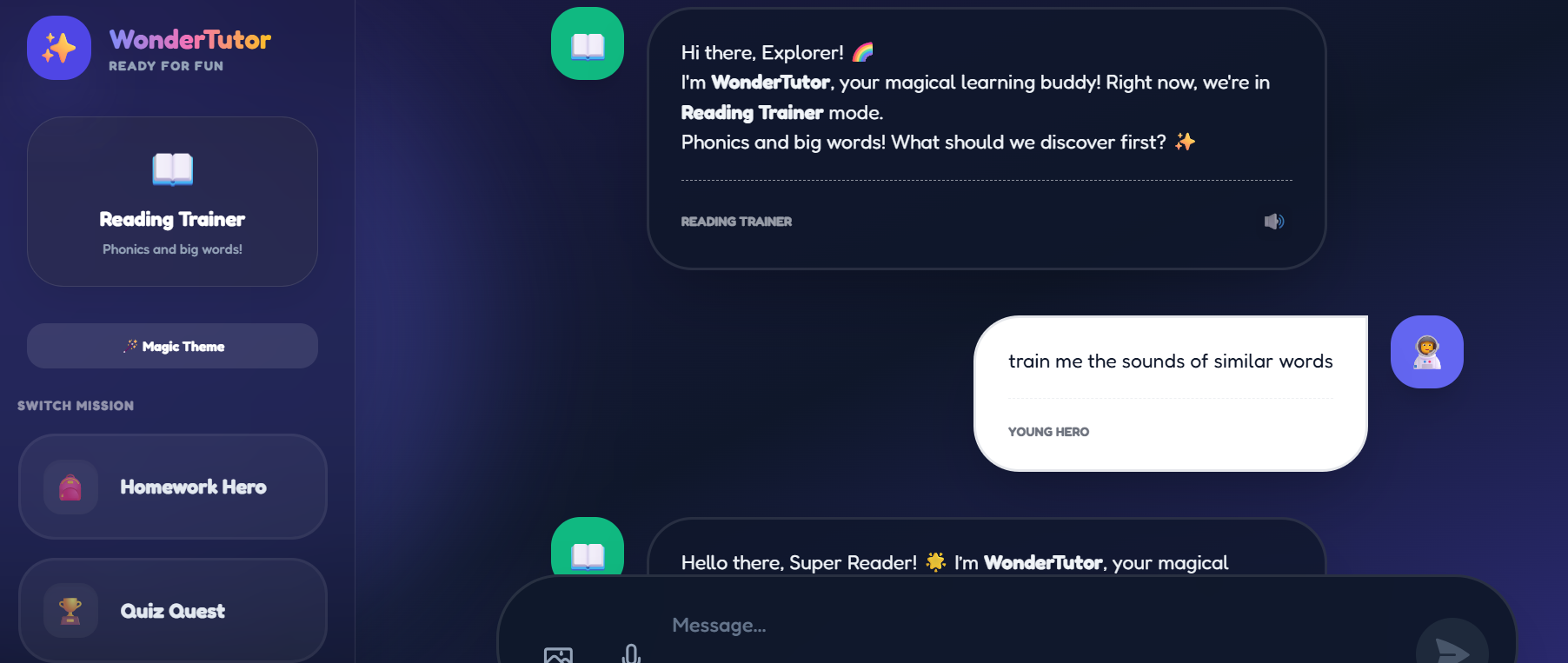1568x663 pixels.
Task: Click the WonderTutor sparkle logo icon
Action: (x=59, y=48)
